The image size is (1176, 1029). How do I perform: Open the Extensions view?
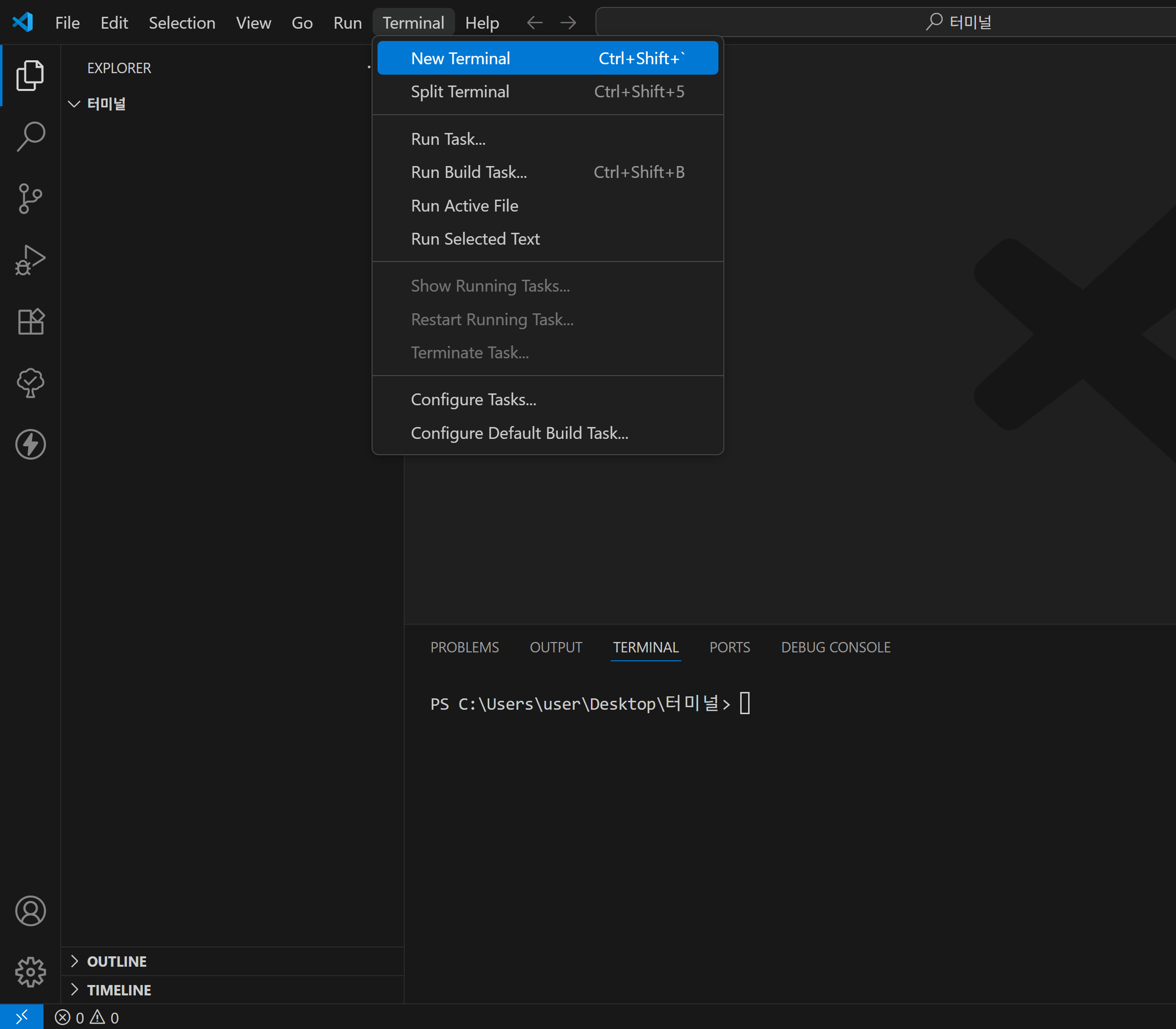30,322
